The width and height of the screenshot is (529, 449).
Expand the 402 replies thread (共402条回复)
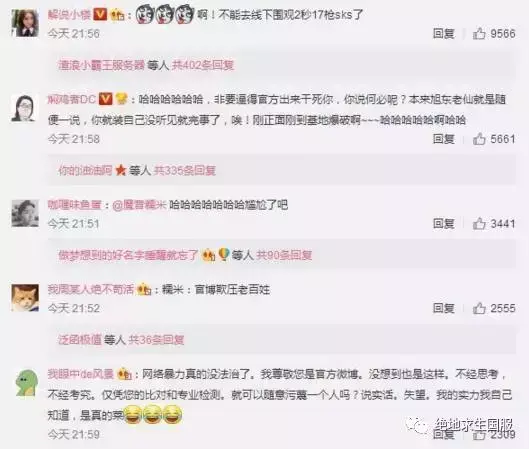click(203, 65)
